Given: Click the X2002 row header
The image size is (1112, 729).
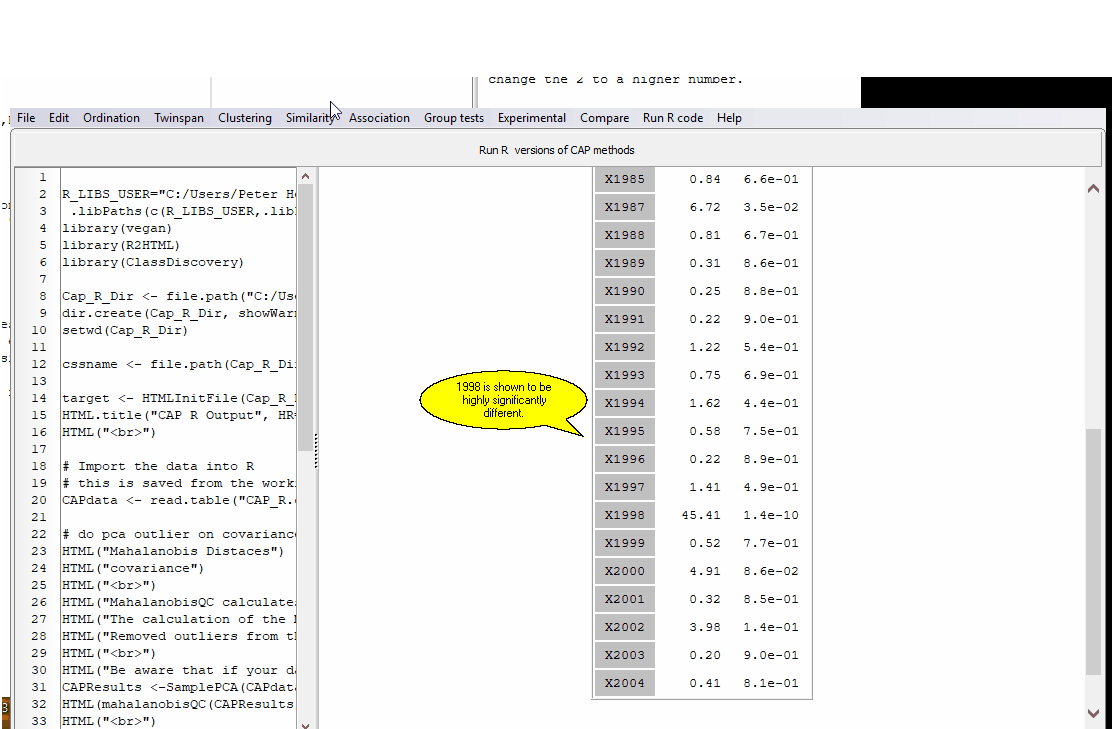Looking at the screenshot, I should (625, 627).
